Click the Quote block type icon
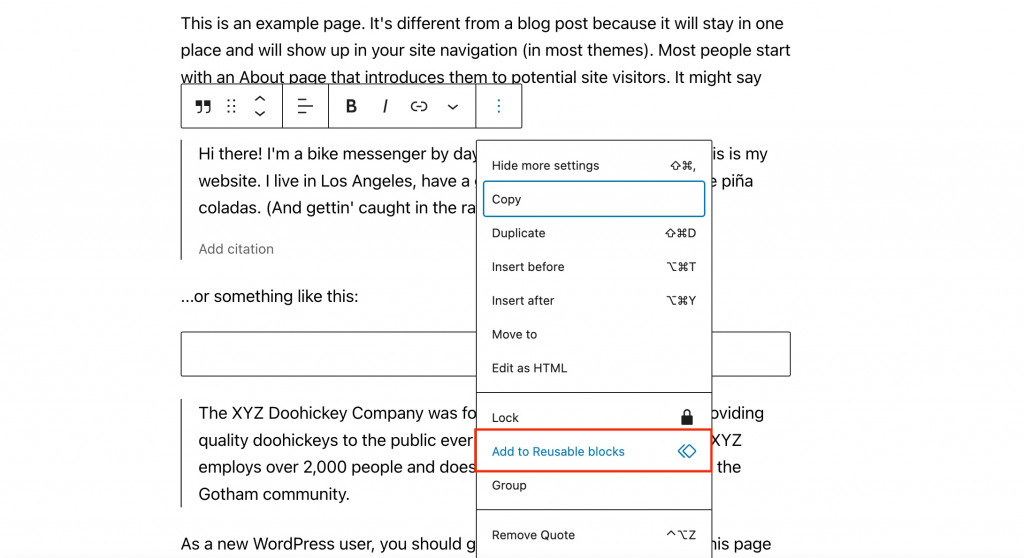This screenshot has width=1024, height=558. 203,107
